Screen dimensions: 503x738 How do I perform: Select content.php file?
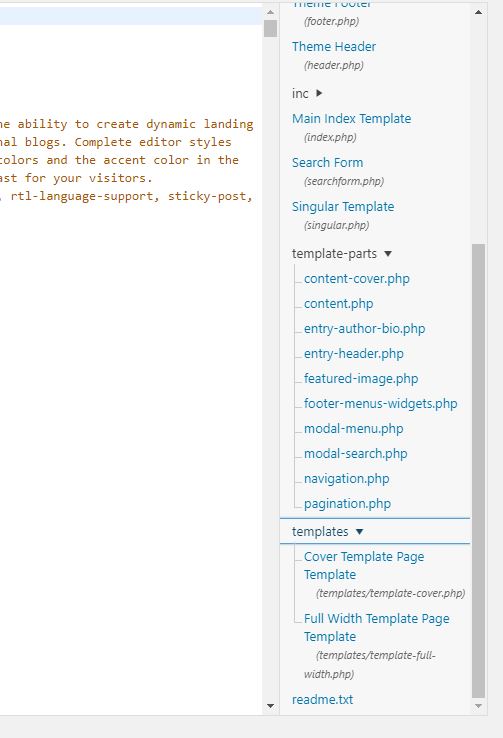pyautogui.click(x=338, y=304)
